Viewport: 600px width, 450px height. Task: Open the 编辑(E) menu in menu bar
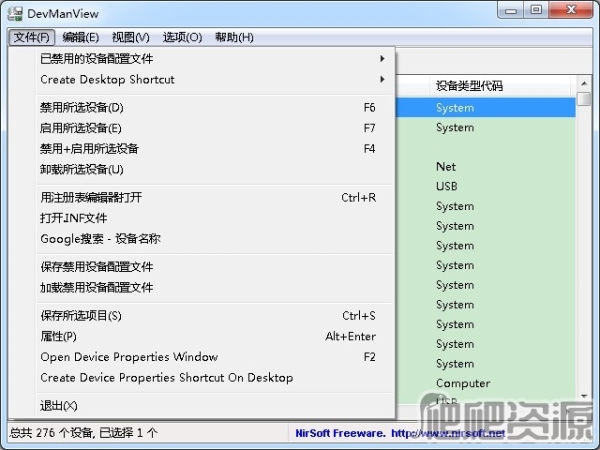point(81,37)
